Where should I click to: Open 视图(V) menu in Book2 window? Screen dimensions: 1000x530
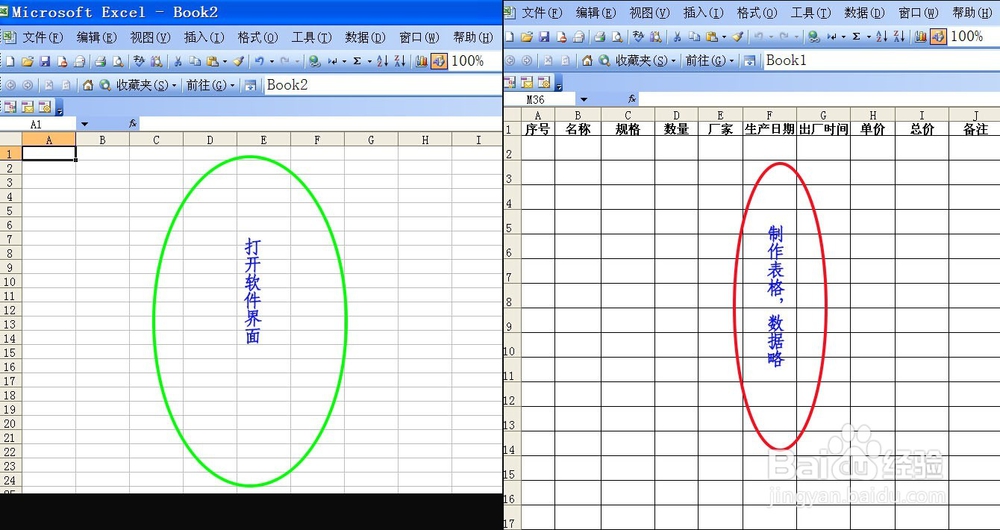(x=150, y=38)
